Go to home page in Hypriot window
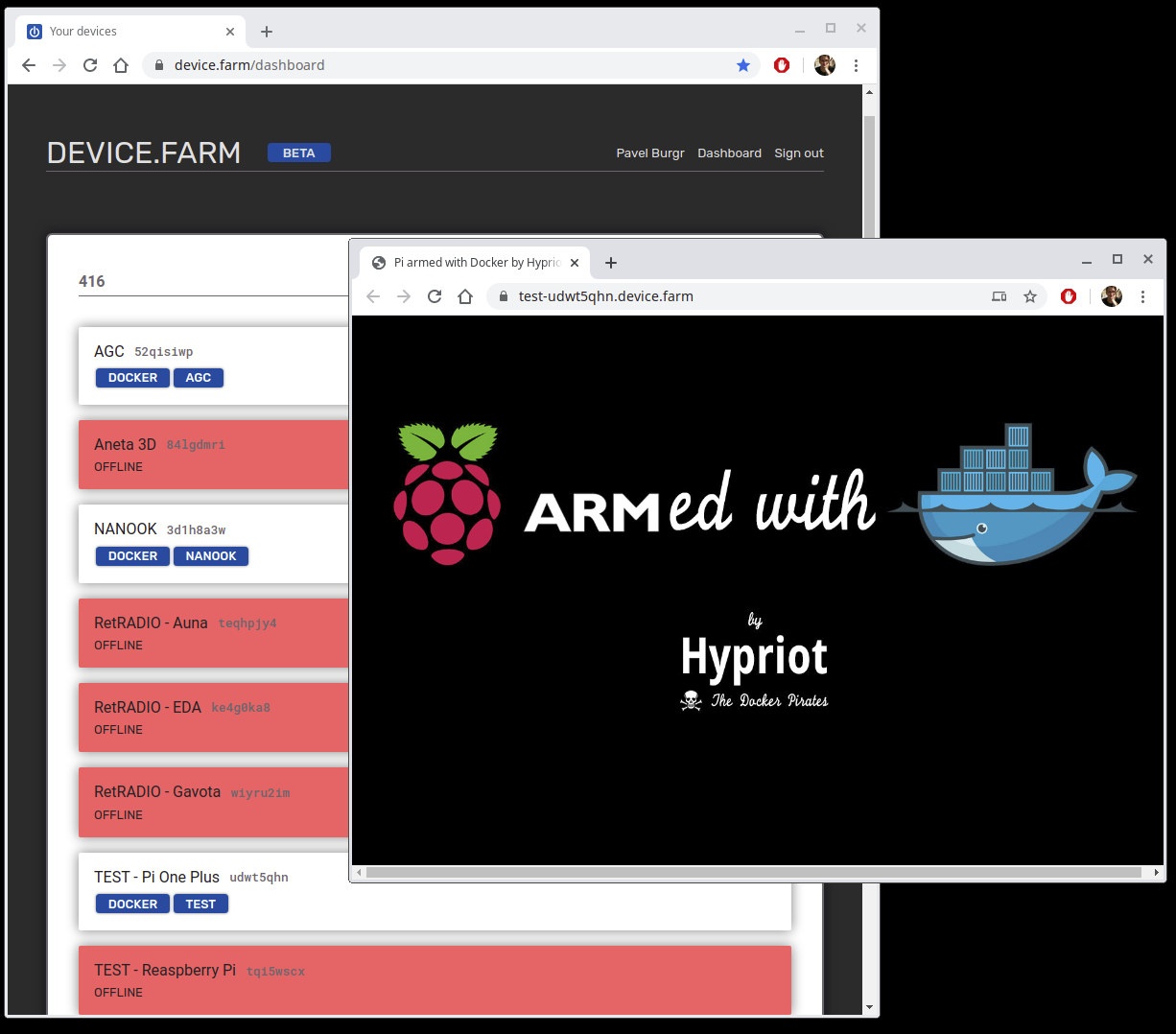Screen dimensions: 1176x1034 [465, 296]
